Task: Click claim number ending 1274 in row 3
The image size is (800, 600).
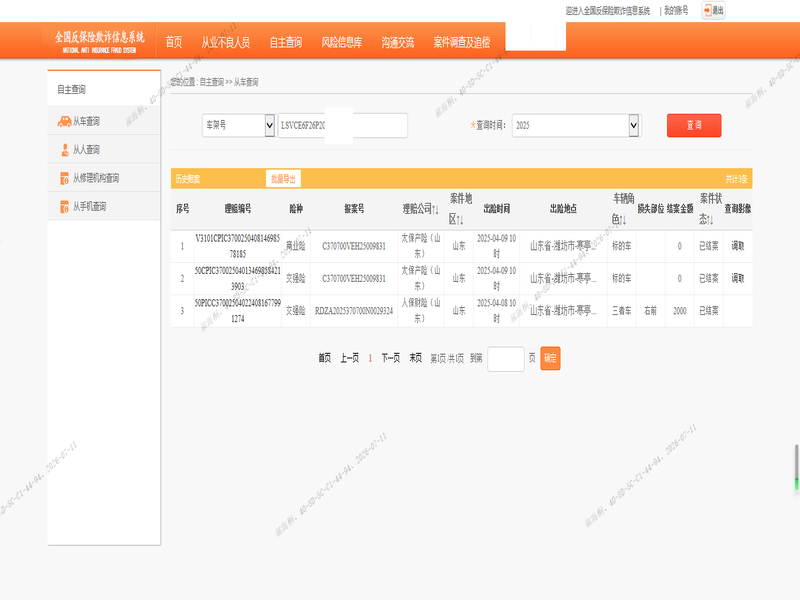Action: tap(238, 310)
